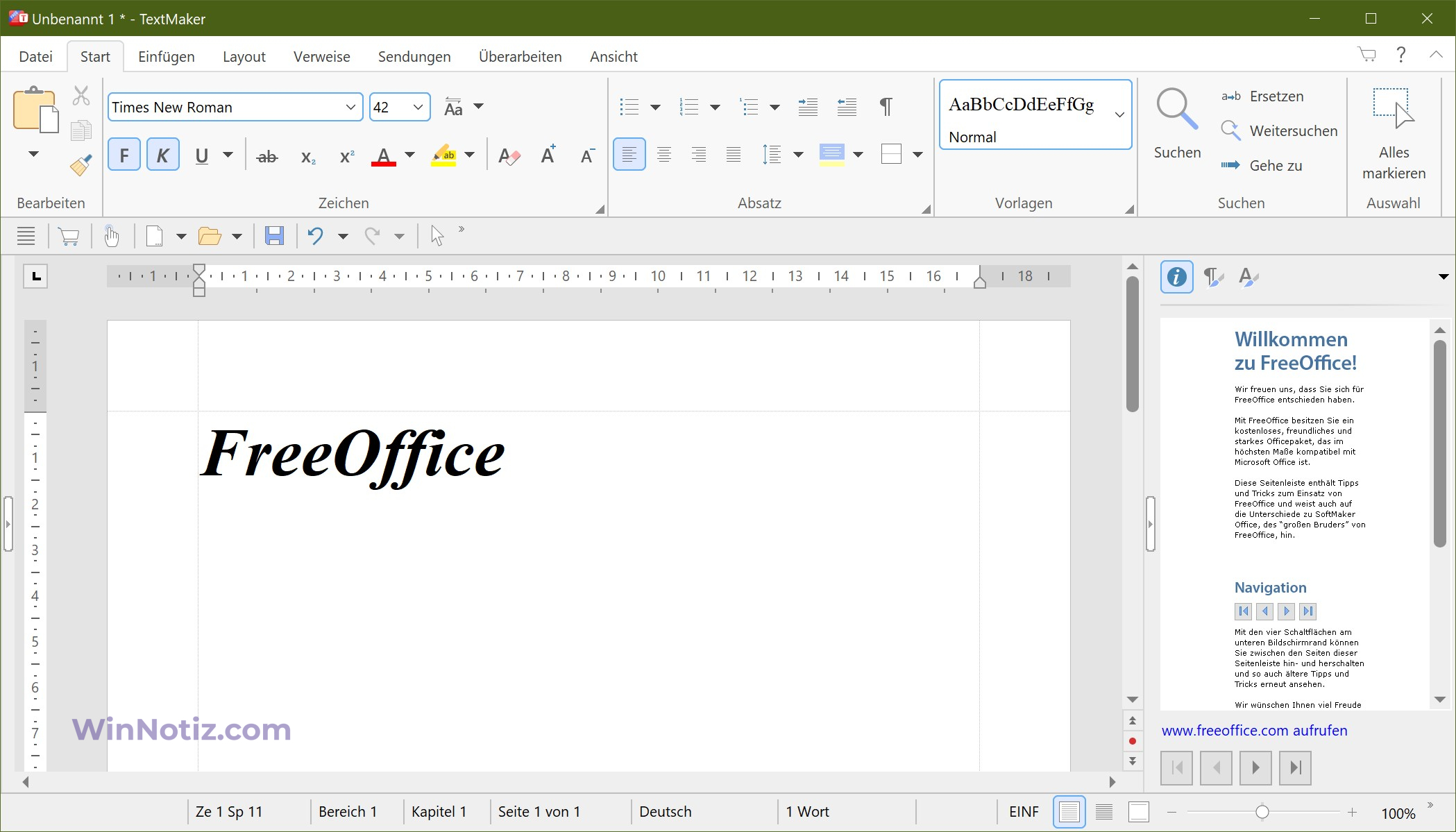
Task: Open the line spacing dropdown arrow
Action: [798, 155]
